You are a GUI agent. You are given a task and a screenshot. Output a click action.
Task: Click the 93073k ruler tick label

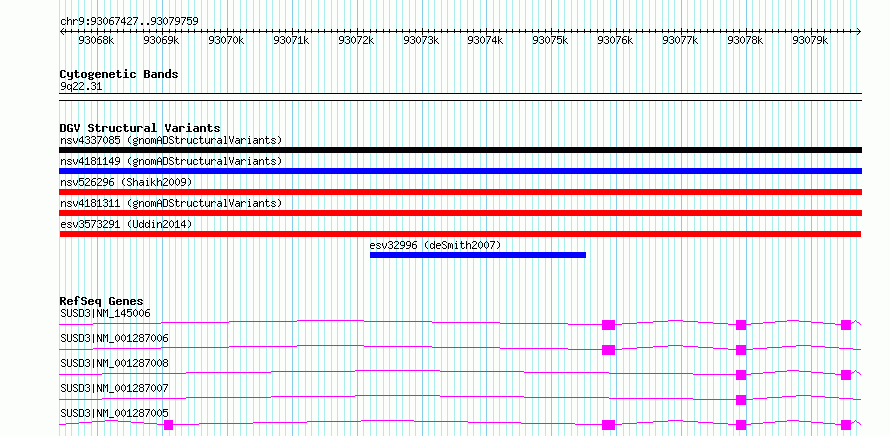click(421, 40)
